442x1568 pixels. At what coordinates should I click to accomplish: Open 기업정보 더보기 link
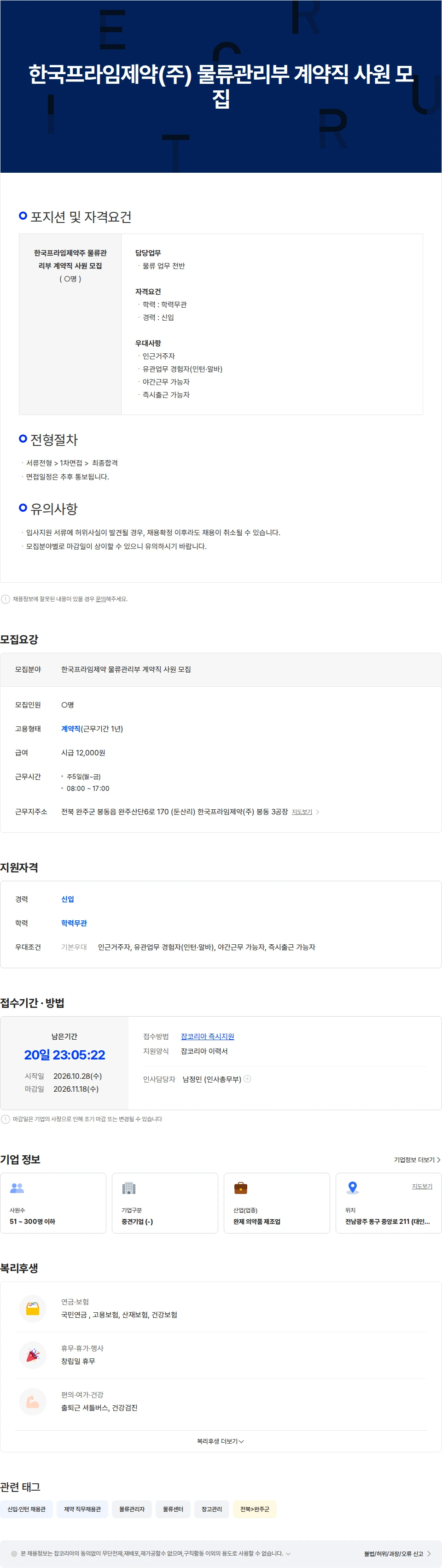click(417, 1159)
